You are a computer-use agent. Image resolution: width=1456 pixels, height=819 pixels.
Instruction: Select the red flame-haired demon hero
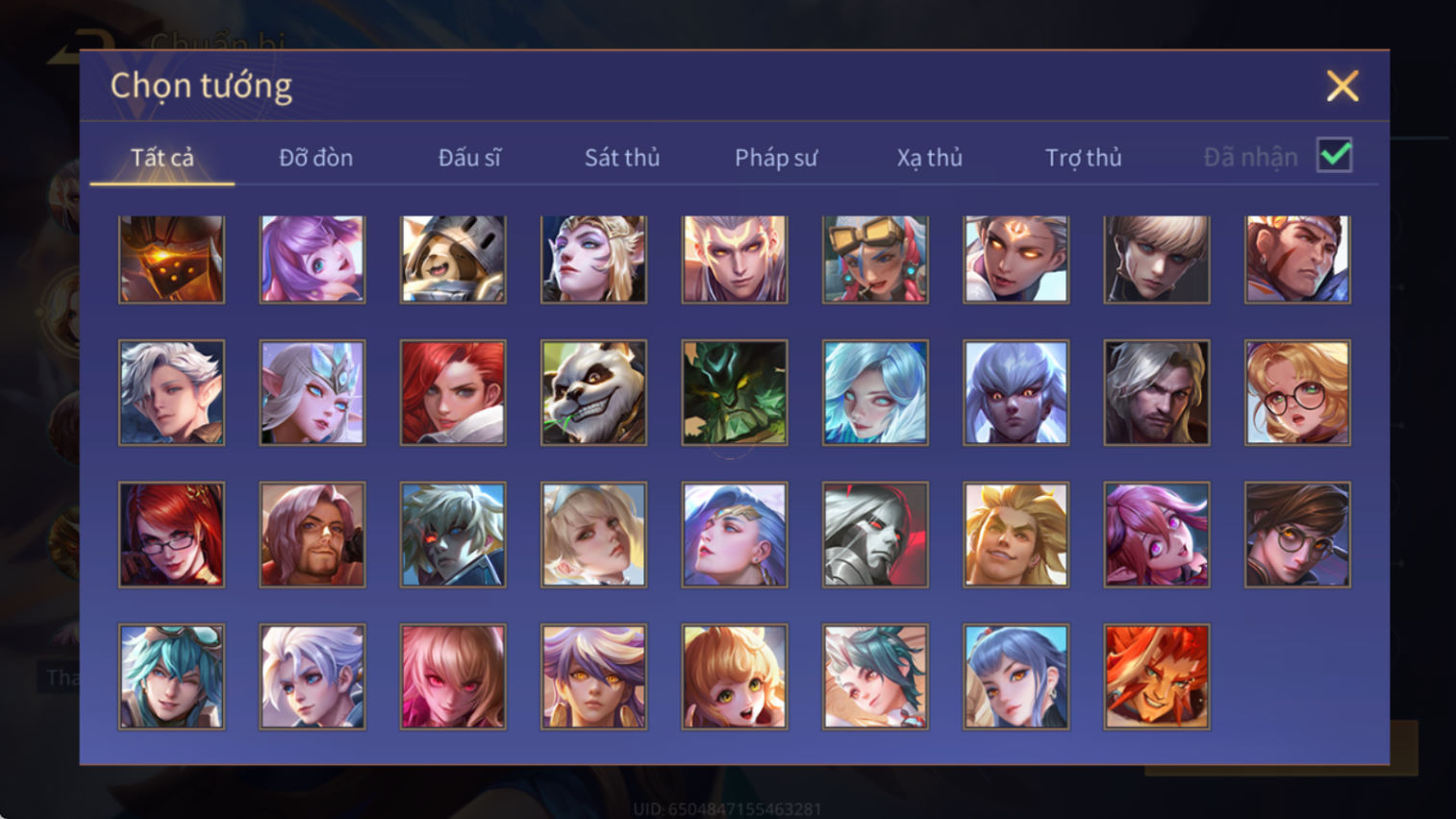pos(1157,677)
